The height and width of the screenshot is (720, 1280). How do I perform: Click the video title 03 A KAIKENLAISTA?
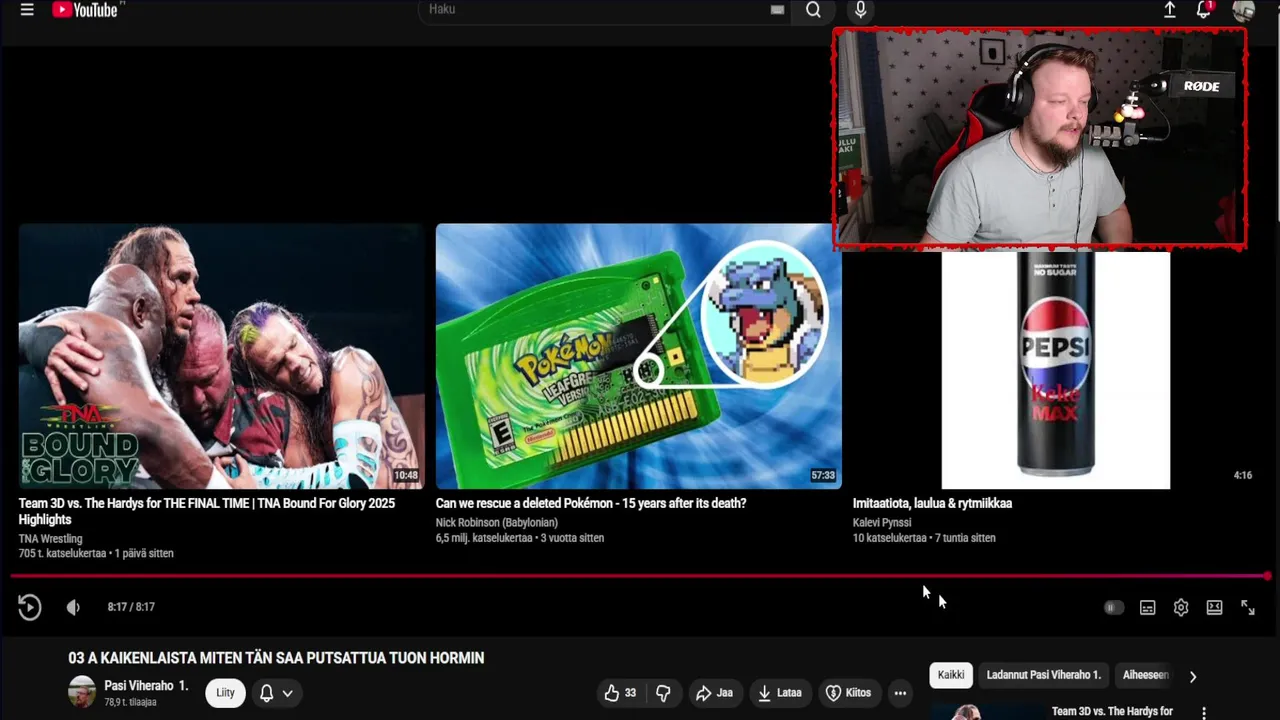click(x=276, y=658)
